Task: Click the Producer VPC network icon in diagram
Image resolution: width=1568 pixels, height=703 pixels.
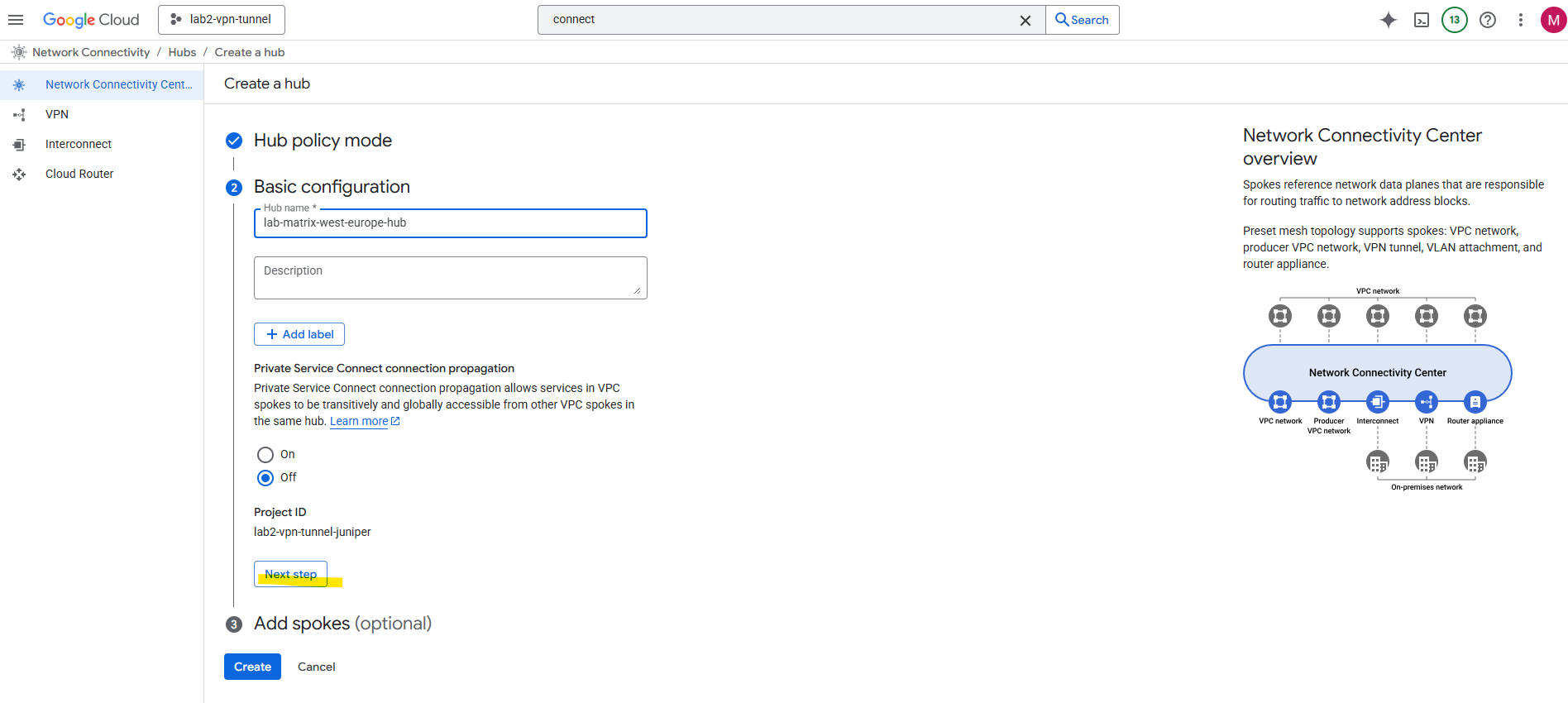Action: click(x=1329, y=402)
